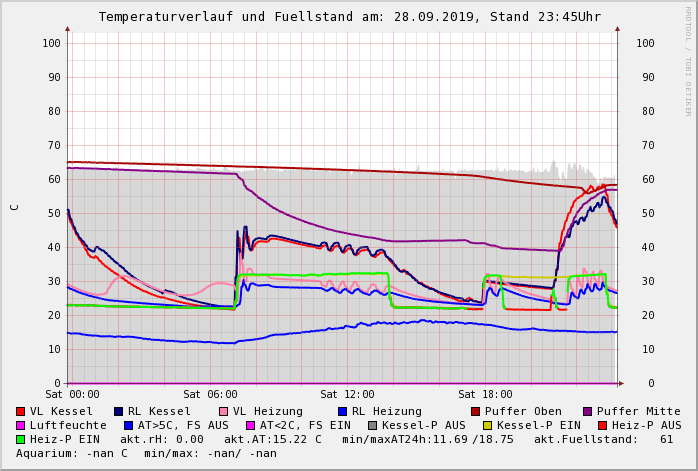698x471 pixels.
Task: Select the pink VL Heizung legend swatch
Action: pyautogui.click(x=223, y=411)
